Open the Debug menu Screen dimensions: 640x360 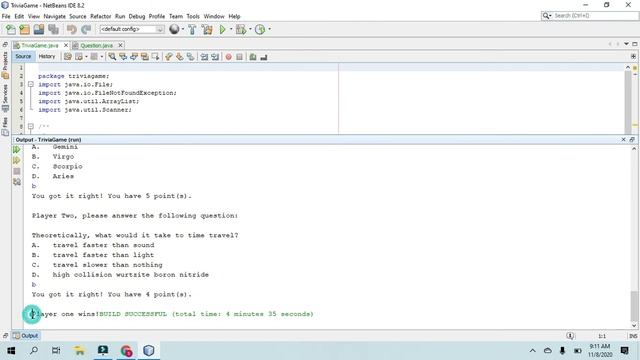[137, 16]
